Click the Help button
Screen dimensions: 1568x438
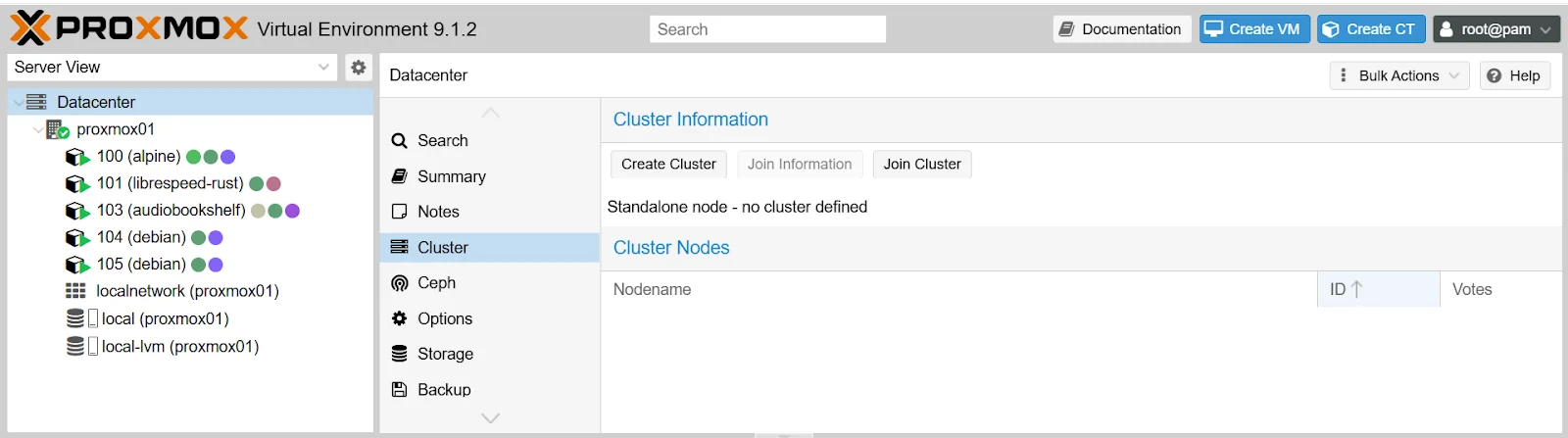coord(1514,75)
